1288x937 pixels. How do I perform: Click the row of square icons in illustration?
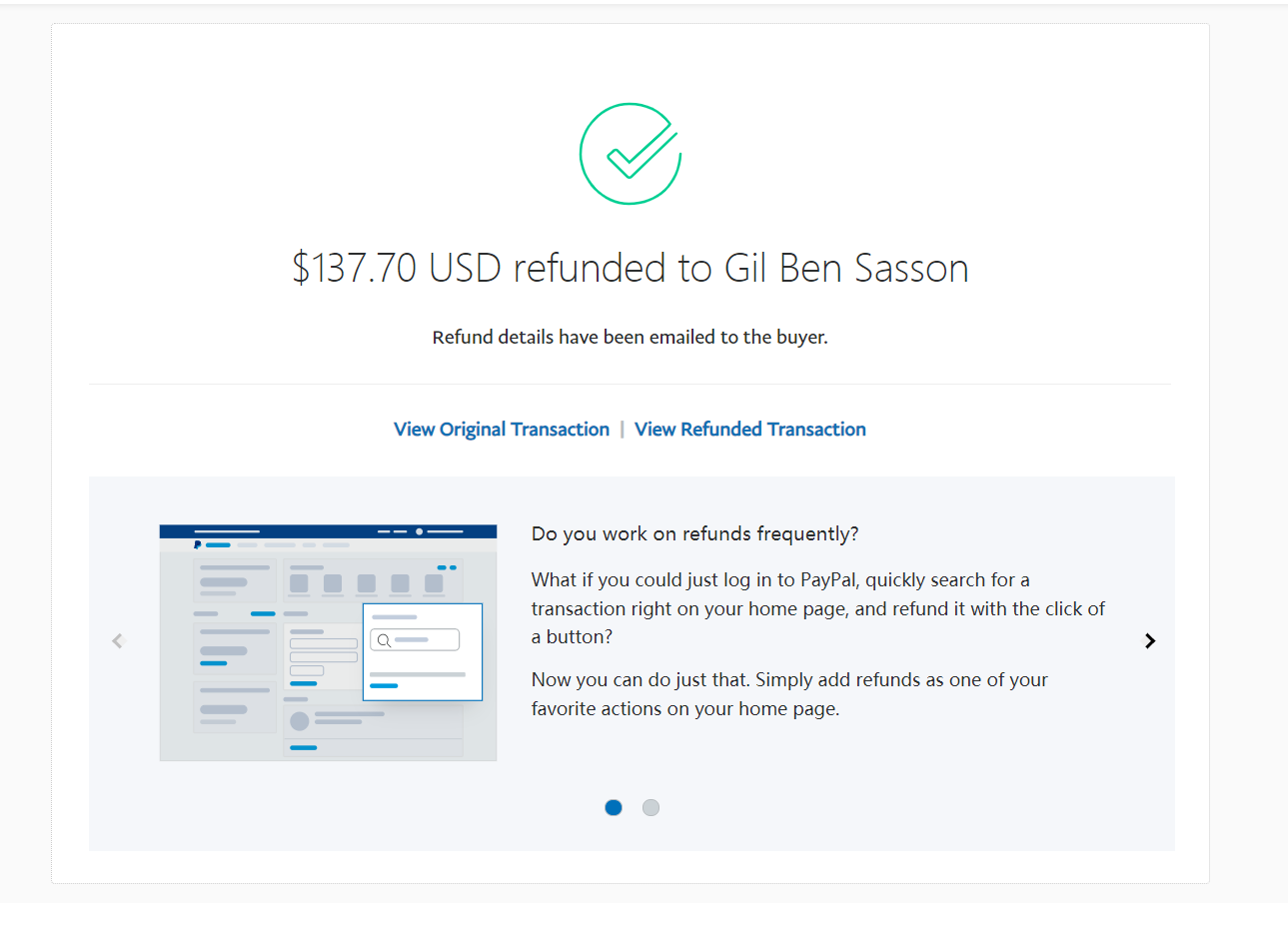367,584
